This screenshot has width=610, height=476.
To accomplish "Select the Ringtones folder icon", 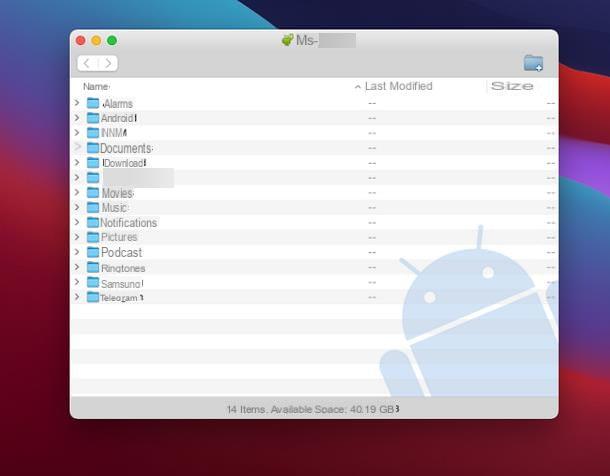I will [x=93, y=267].
